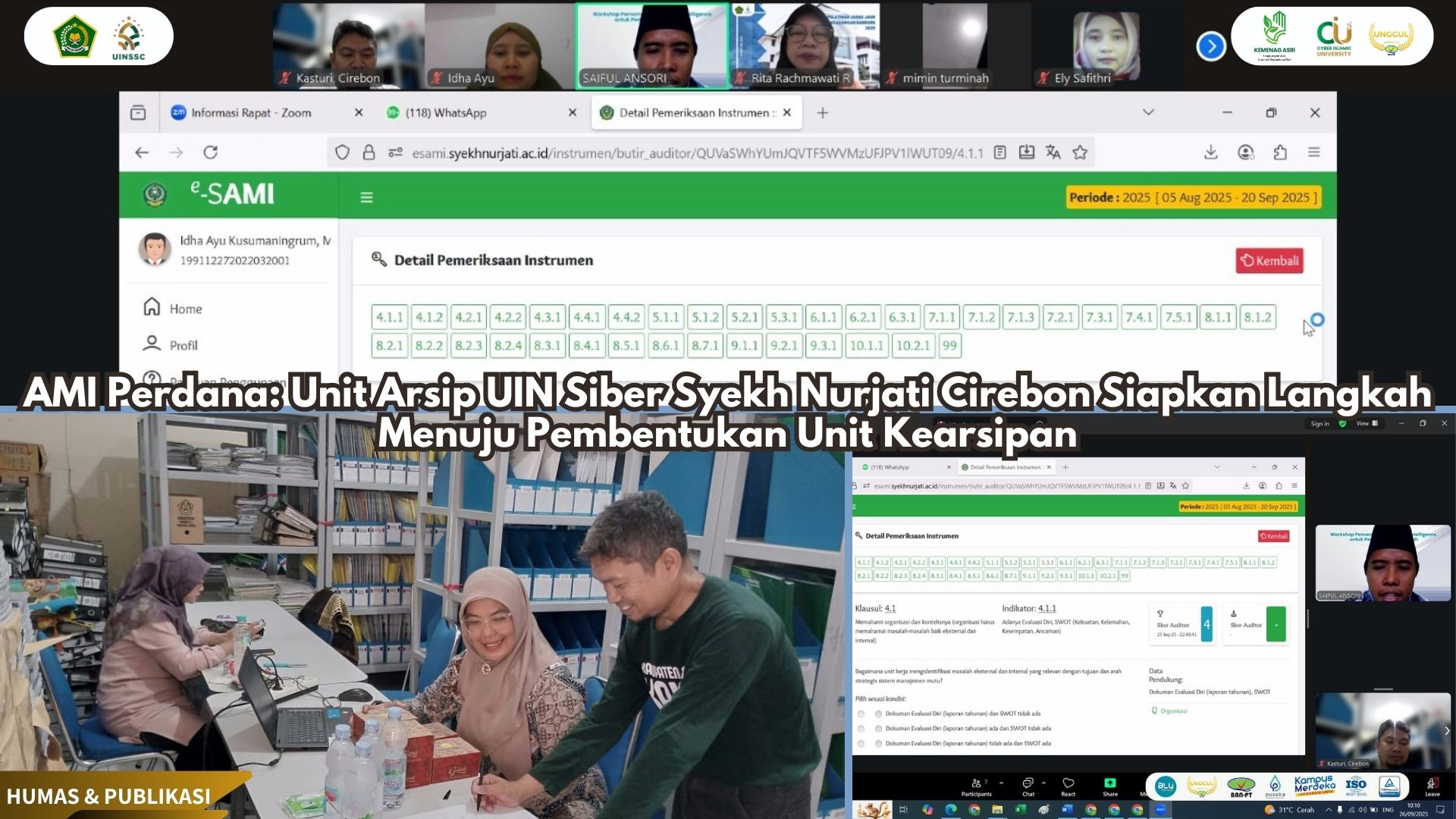This screenshot has width=1456, height=819.
Task: Click the React heart icon in Zoom
Action: pyautogui.click(x=1068, y=783)
